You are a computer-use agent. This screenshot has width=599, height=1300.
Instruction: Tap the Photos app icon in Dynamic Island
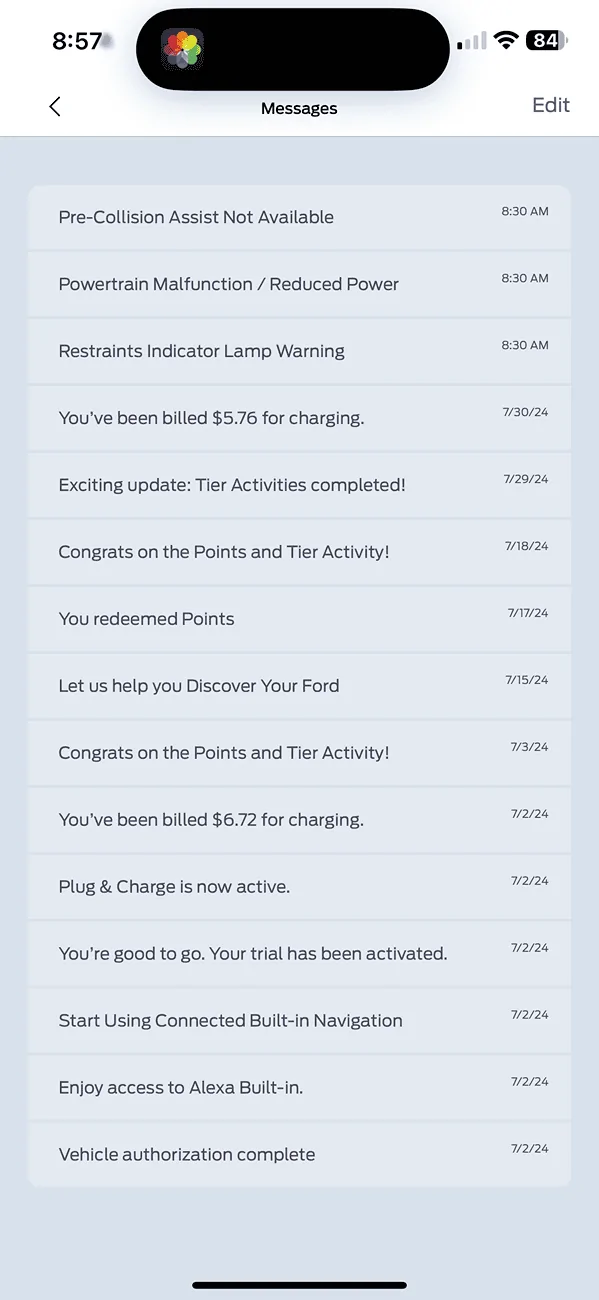pos(182,49)
